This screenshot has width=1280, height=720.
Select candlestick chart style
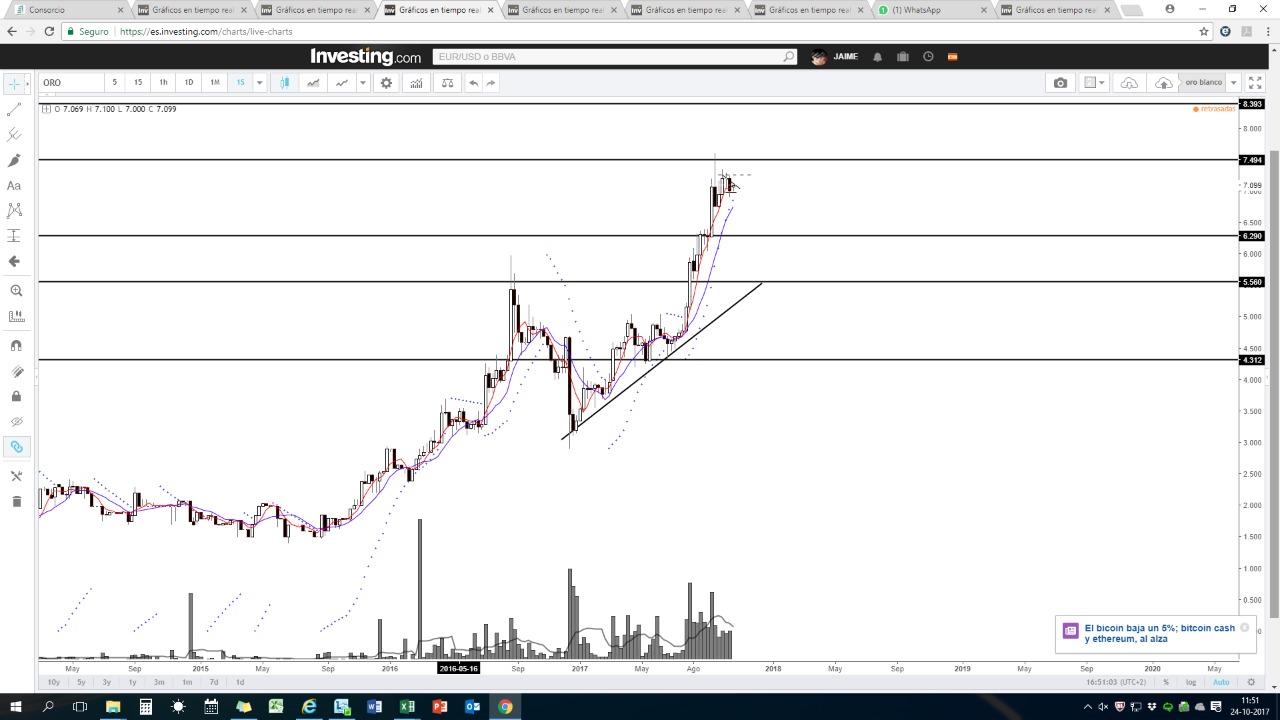click(285, 83)
